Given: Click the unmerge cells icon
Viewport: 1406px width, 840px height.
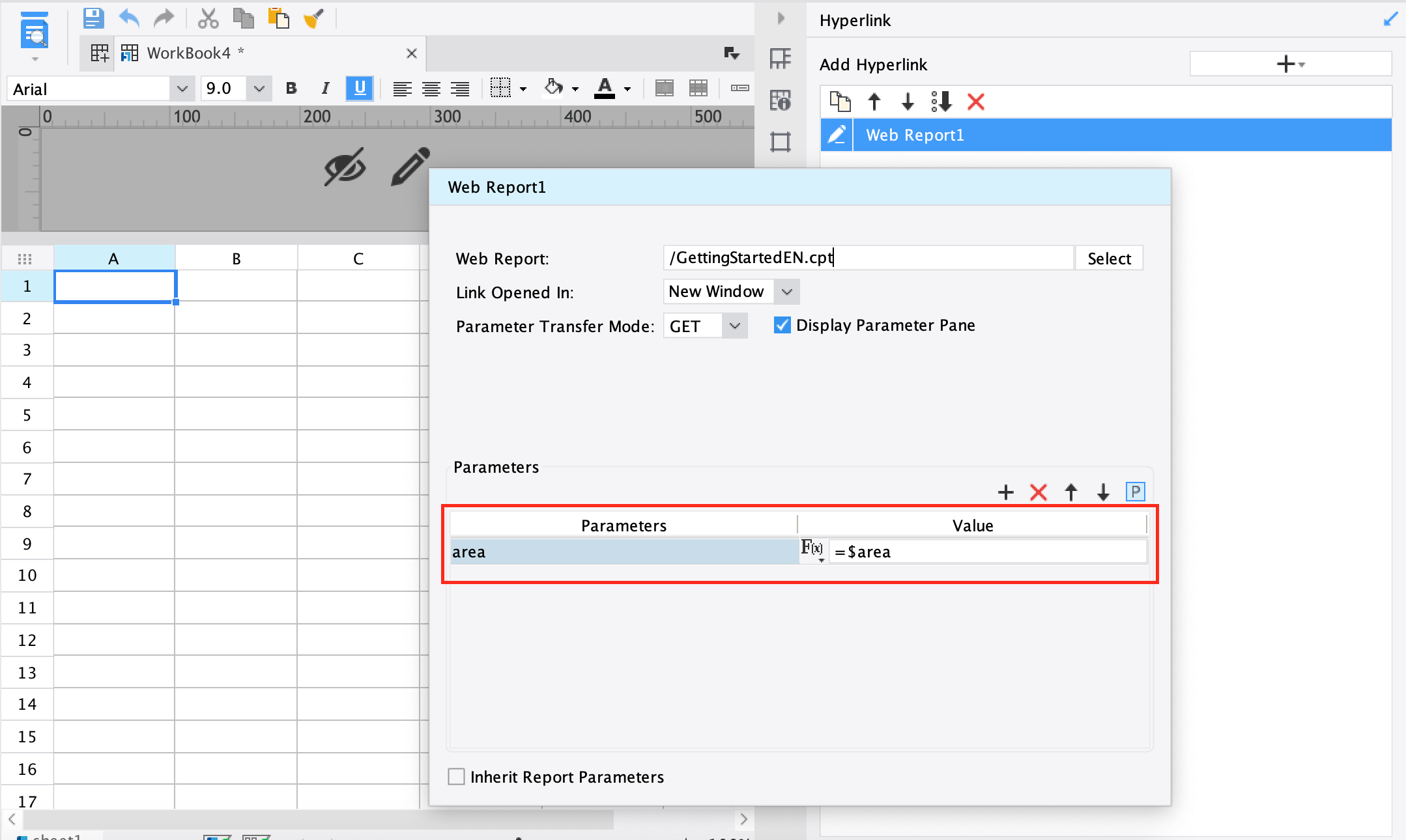Looking at the screenshot, I should 698,88.
